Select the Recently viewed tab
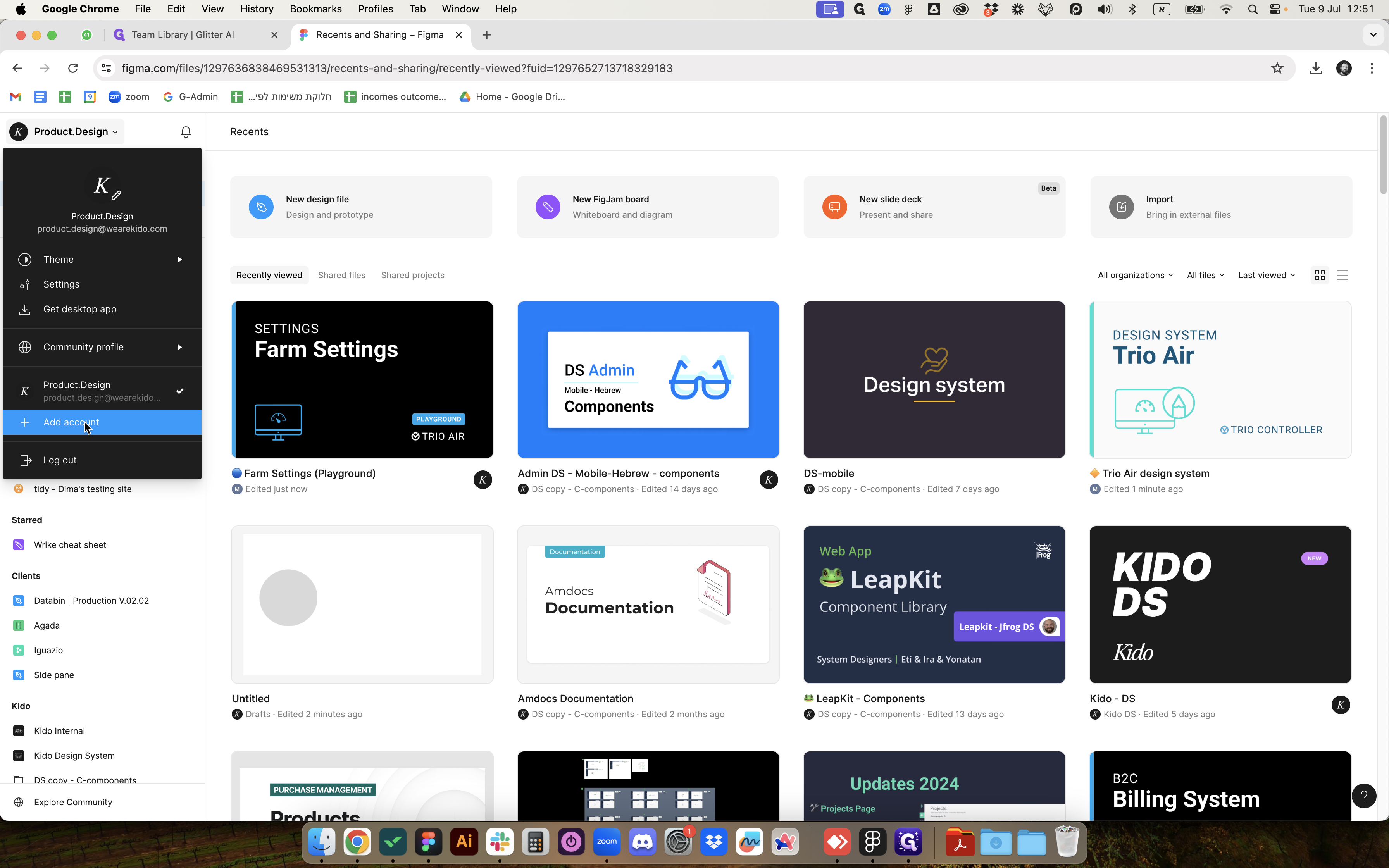This screenshot has width=1389, height=868. 269,275
